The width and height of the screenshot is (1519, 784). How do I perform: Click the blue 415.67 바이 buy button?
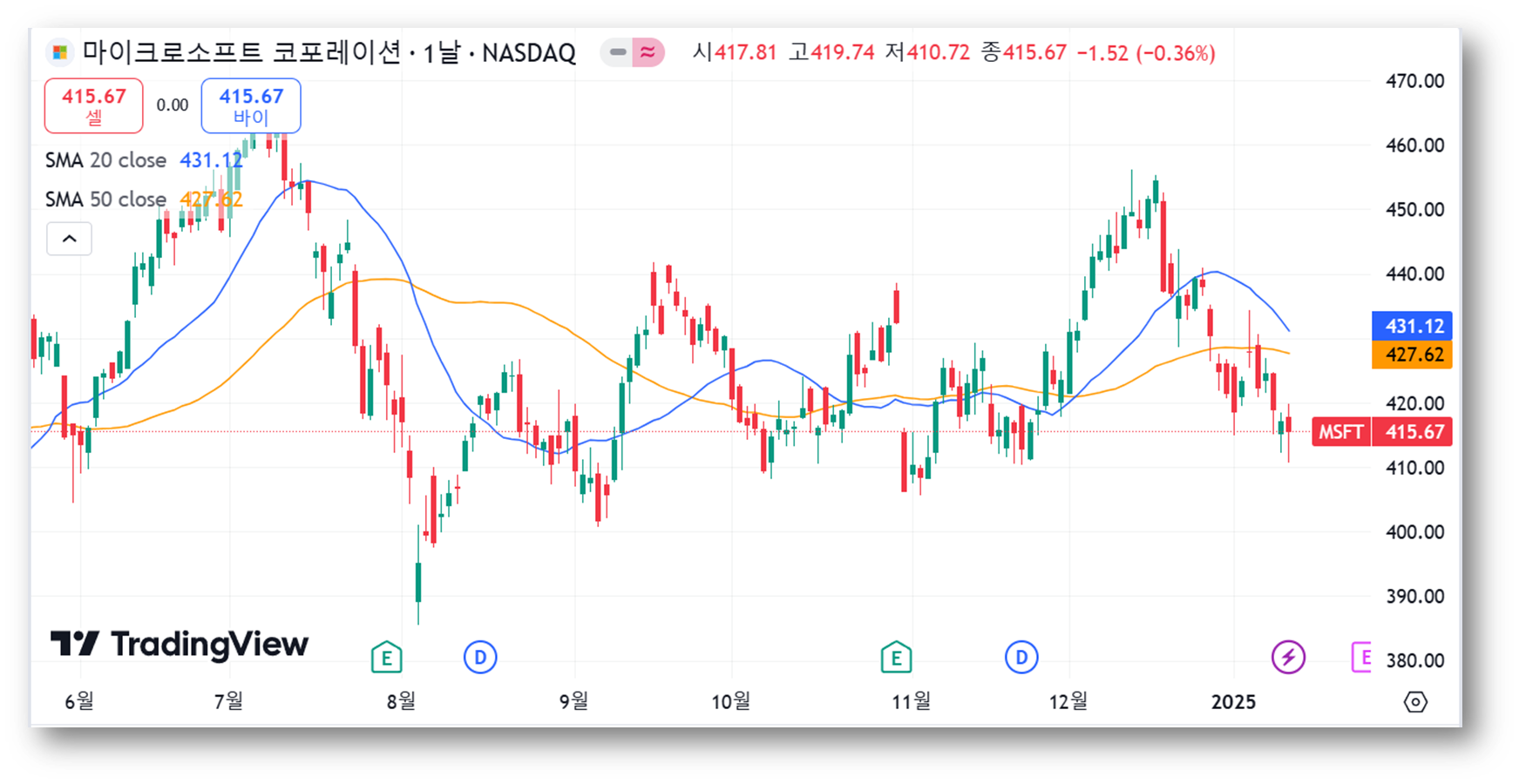[x=251, y=105]
